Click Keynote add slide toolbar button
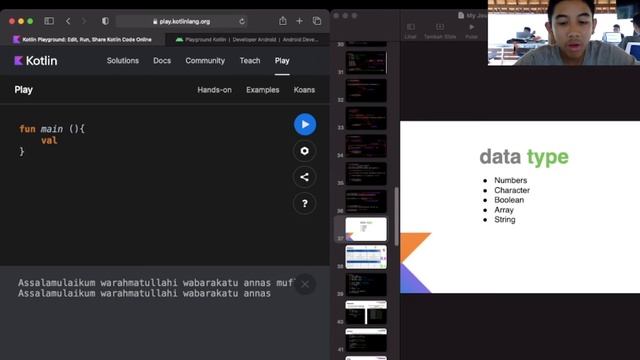Viewport: 640px width, 360px height. tap(440, 31)
